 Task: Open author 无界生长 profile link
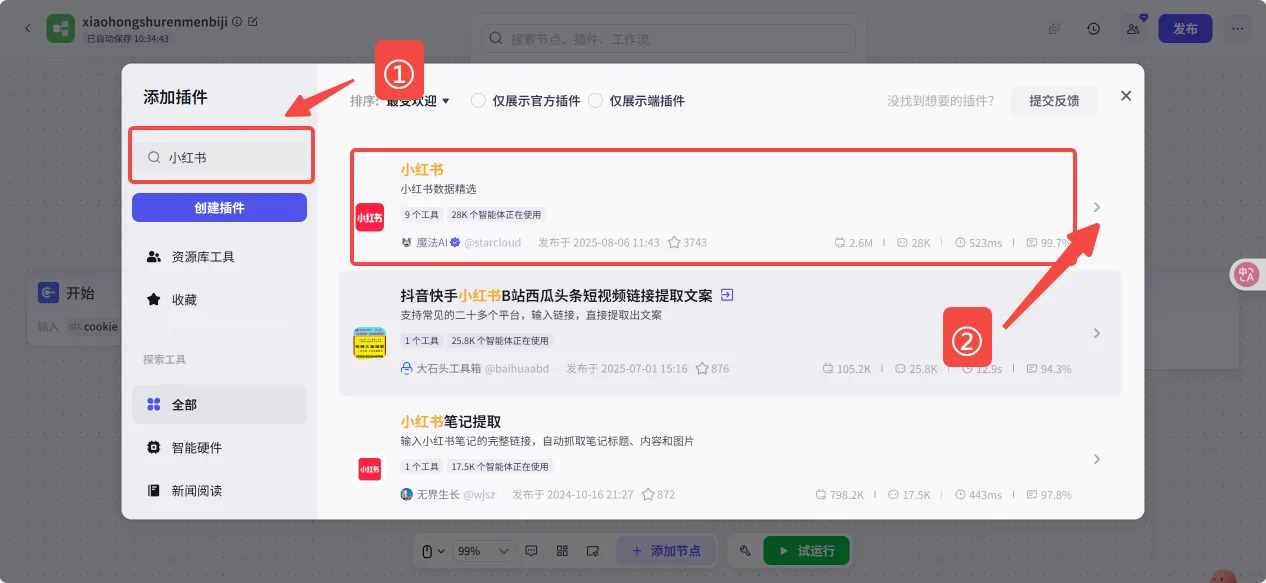437,495
